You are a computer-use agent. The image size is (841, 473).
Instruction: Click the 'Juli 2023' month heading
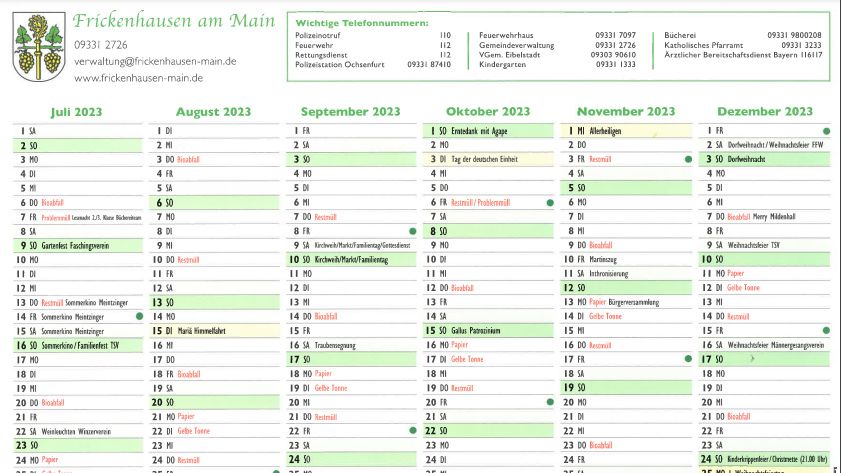pos(76,112)
